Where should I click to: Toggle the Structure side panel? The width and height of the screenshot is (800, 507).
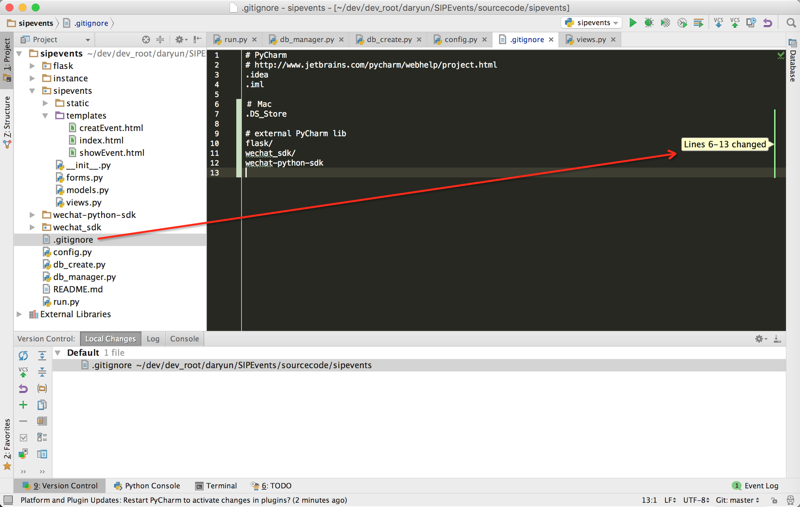(7, 122)
